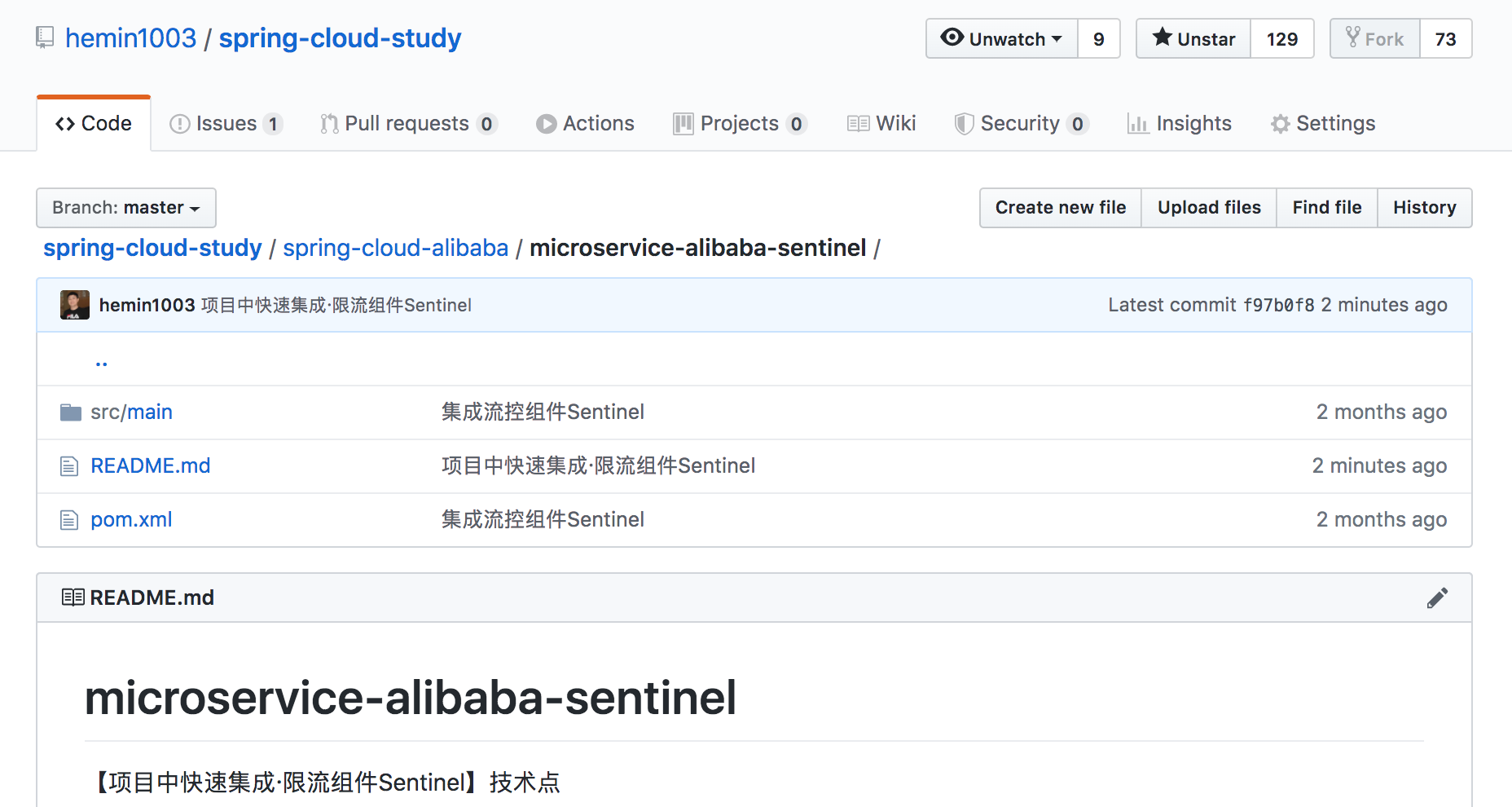
Task: Open the Settings tab with gear icon
Action: [x=1322, y=124]
